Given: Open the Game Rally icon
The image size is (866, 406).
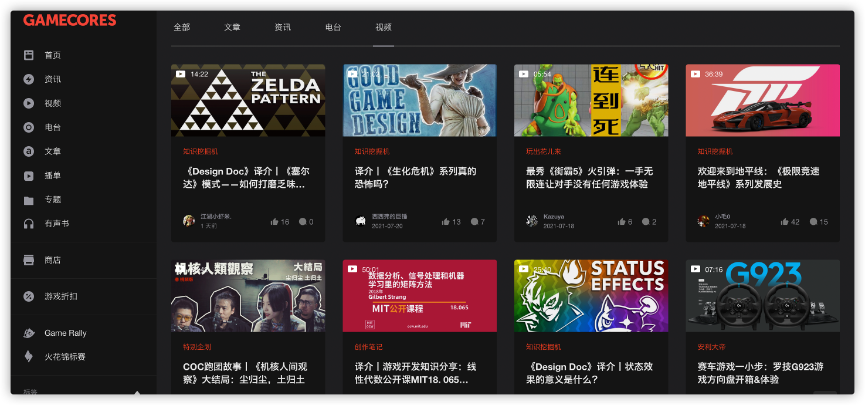Looking at the screenshot, I should pyautogui.click(x=29, y=333).
